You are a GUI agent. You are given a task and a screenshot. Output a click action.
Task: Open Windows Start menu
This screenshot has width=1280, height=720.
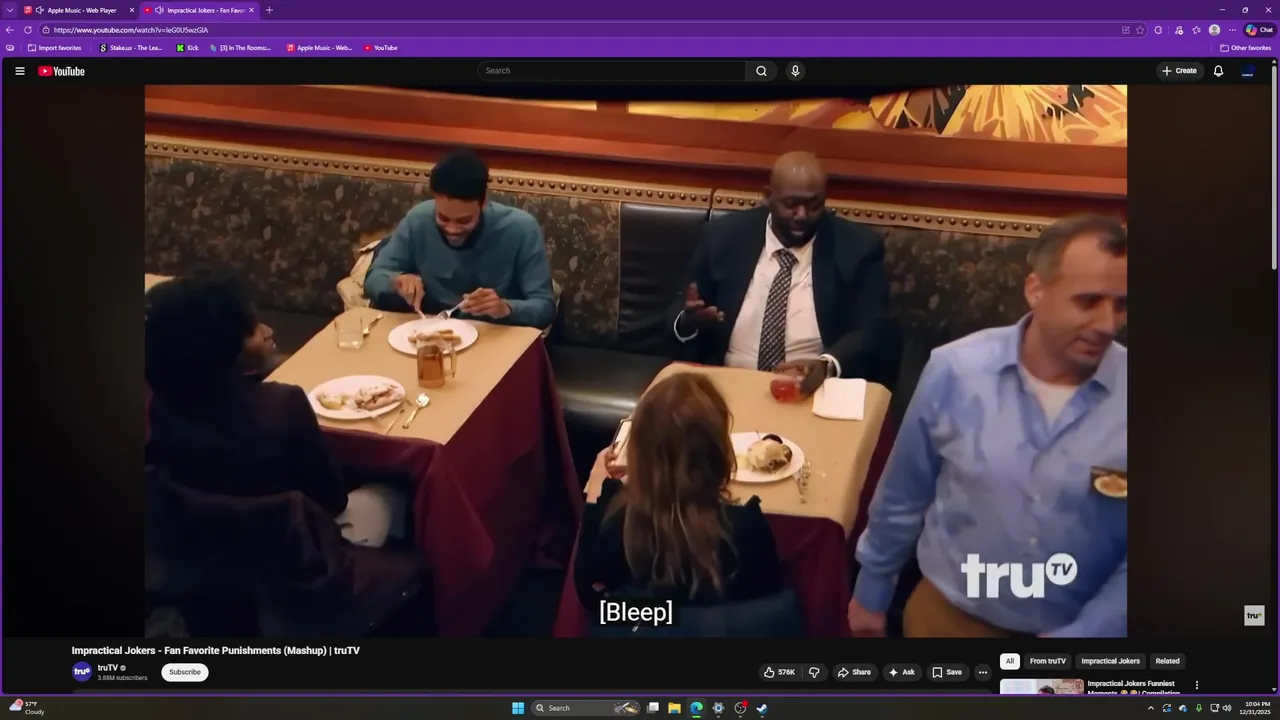pyautogui.click(x=518, y=708)
